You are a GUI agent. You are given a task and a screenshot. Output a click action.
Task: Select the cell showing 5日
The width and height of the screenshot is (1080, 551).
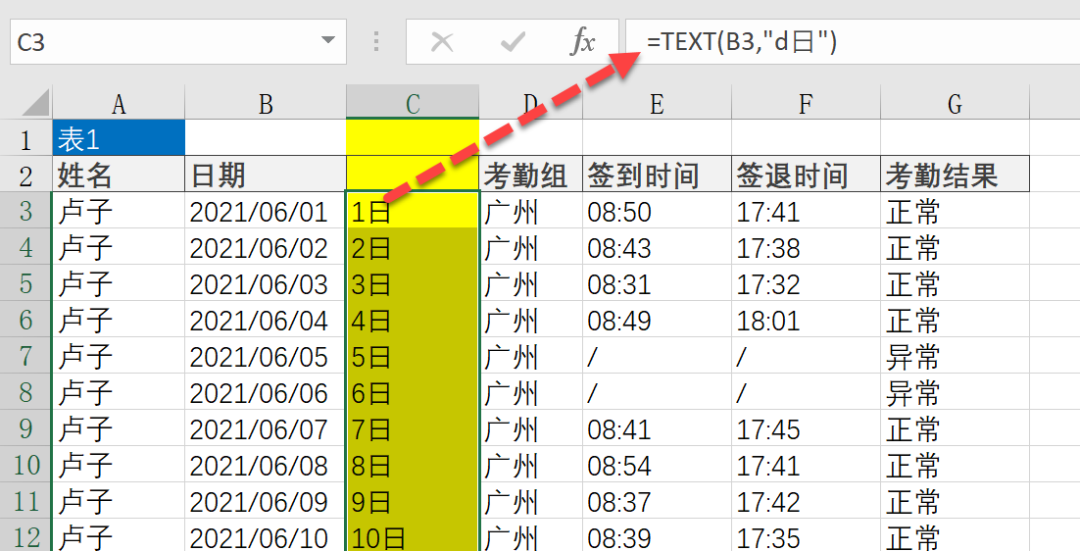tap(413, 356)
